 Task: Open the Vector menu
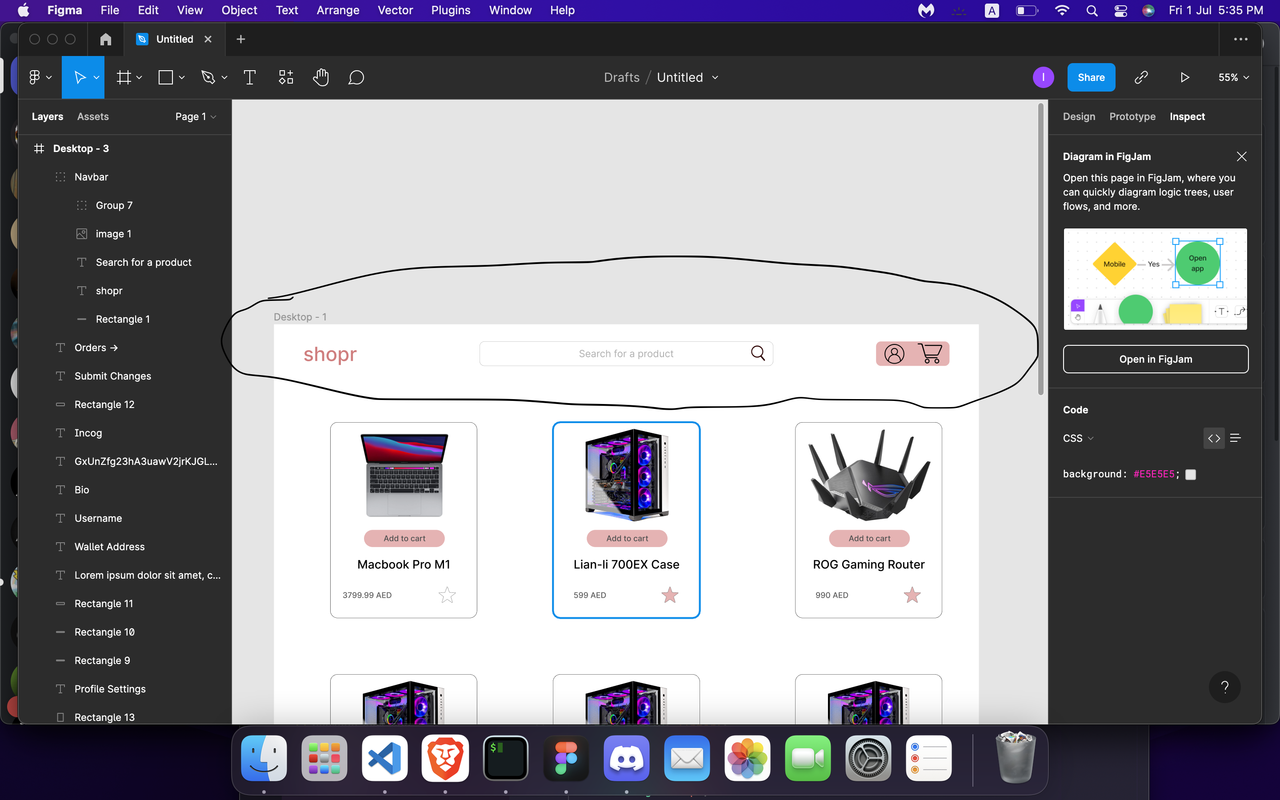(x=395, y=10)
